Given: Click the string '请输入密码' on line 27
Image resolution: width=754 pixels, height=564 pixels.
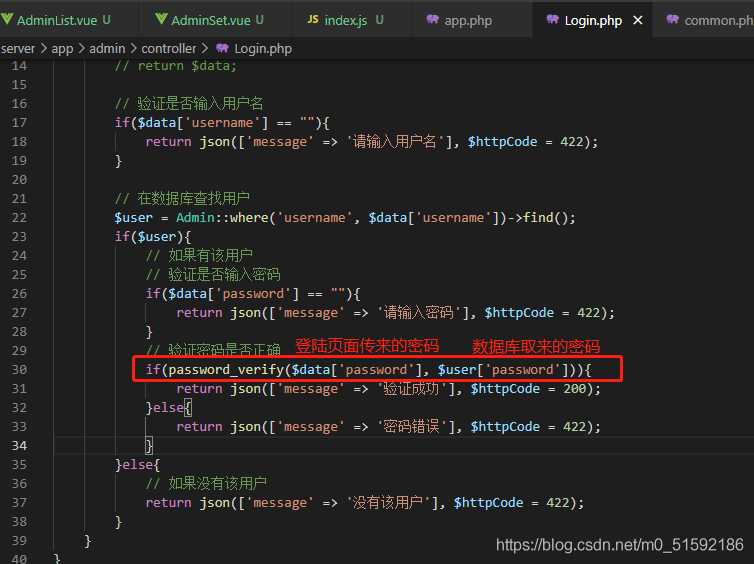Looking at the screenshot, I should [418, 313].
